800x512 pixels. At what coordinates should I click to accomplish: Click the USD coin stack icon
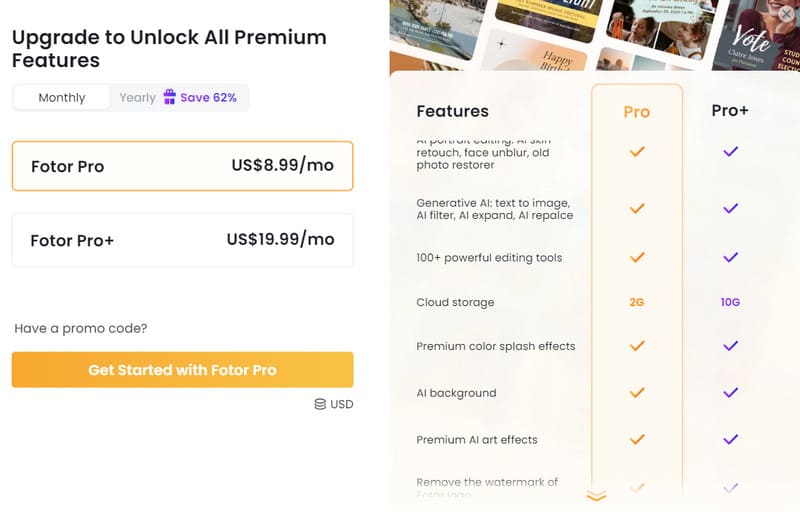tap(320, 404)
